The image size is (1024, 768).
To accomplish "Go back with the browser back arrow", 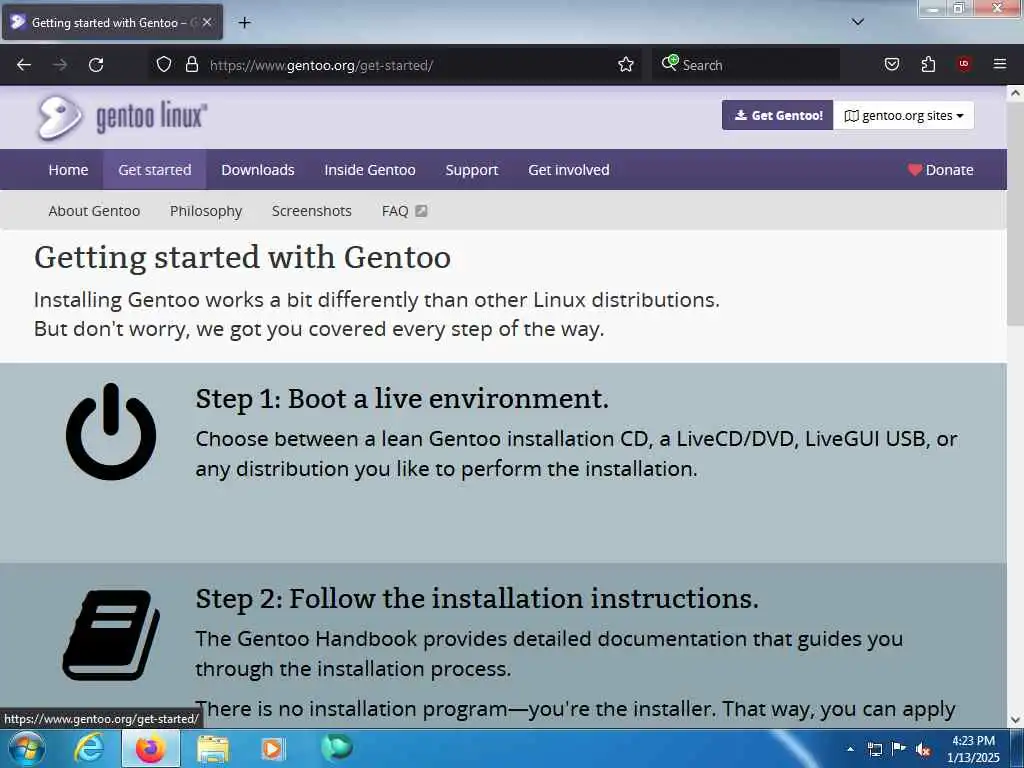I will [x=24, y=65].
